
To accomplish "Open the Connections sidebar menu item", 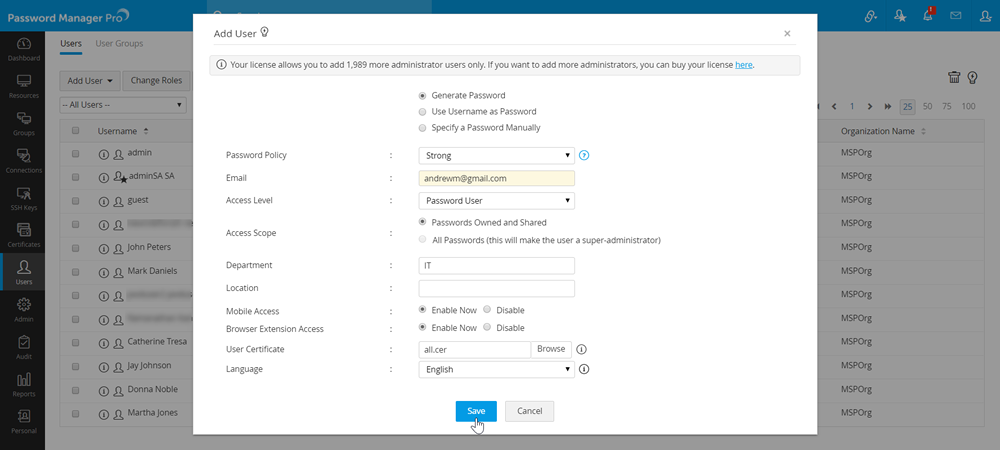I will [x=22, y=160].
